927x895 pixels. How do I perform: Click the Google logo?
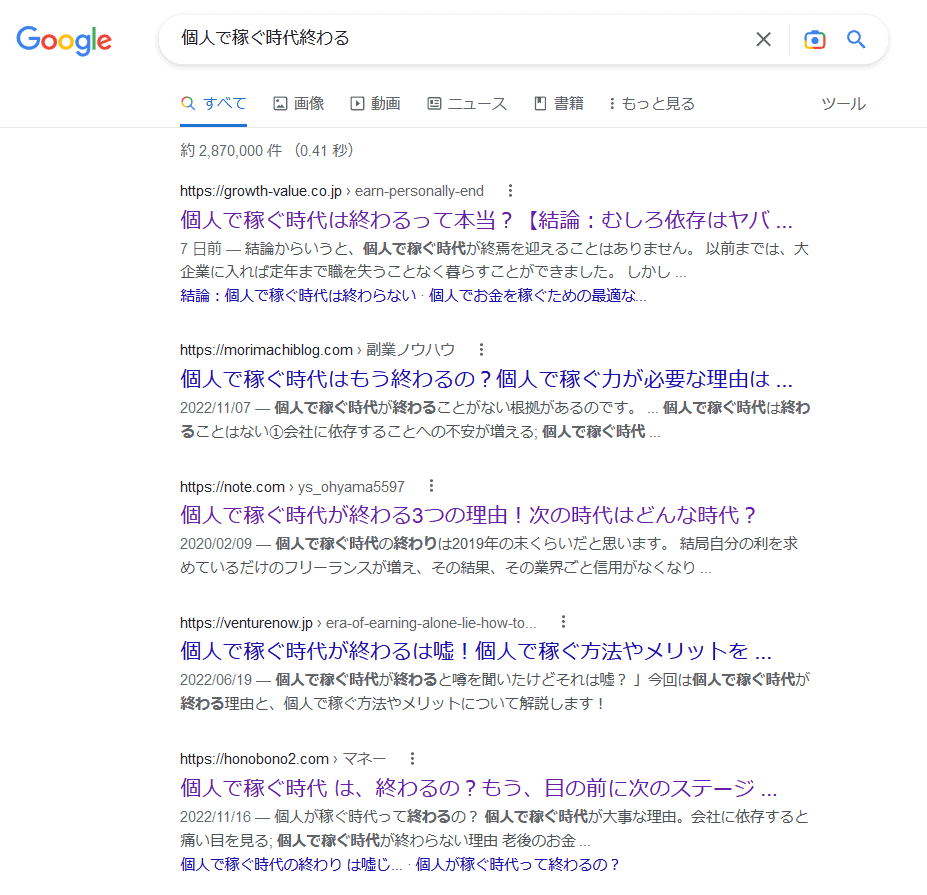pos(64,40)
